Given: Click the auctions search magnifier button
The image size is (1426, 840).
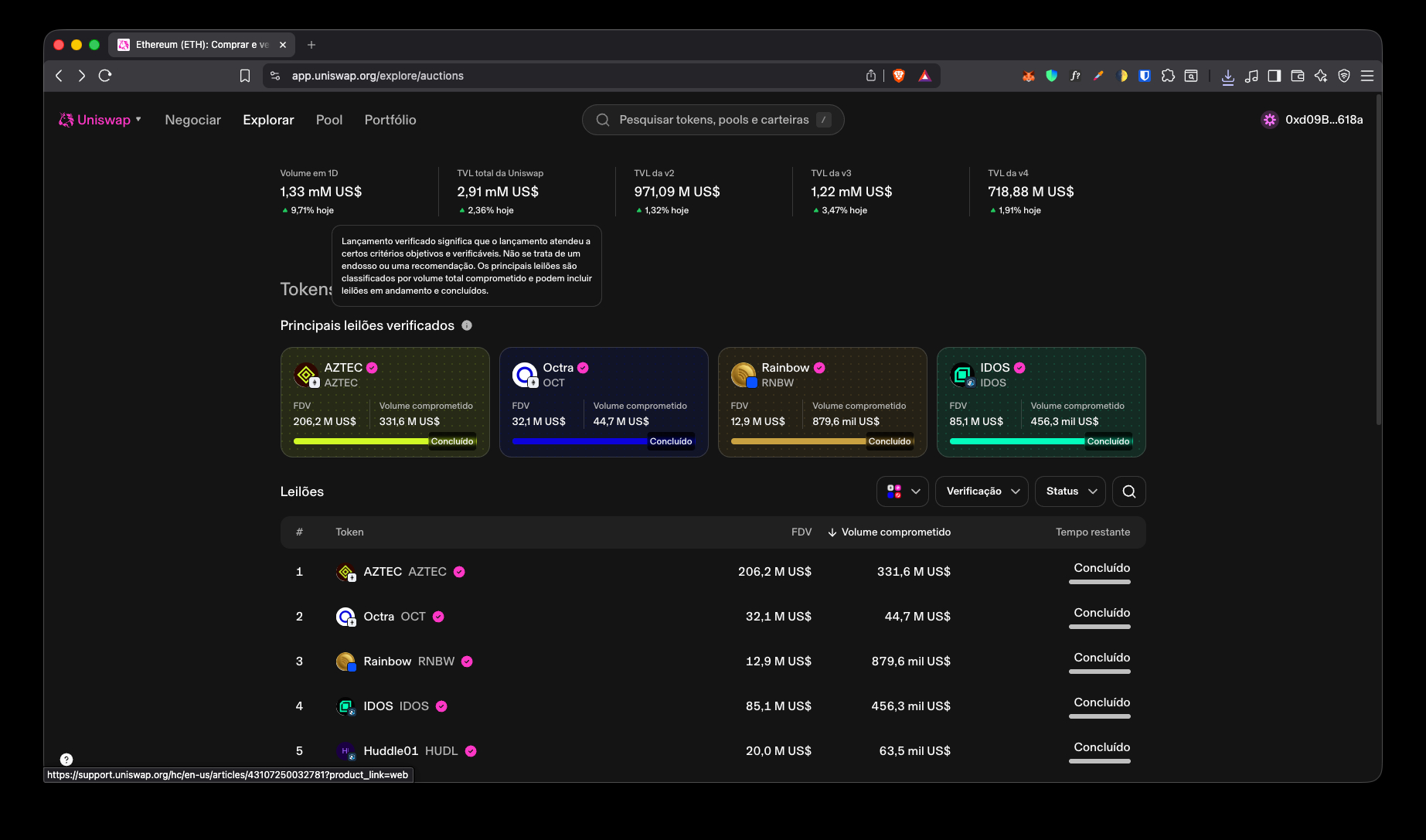Looking at the screenshot, I should point(1129,491).
